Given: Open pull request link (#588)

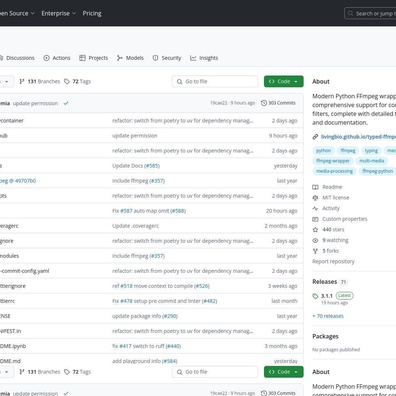Looking at the screenshot, I should [x=178, y=211].
